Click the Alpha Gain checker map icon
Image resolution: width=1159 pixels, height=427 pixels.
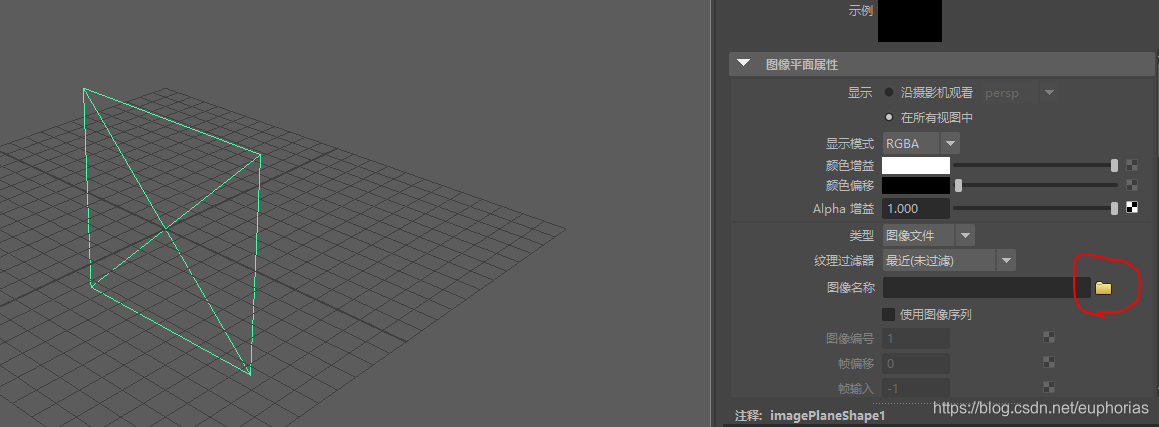click(1132, 208)
